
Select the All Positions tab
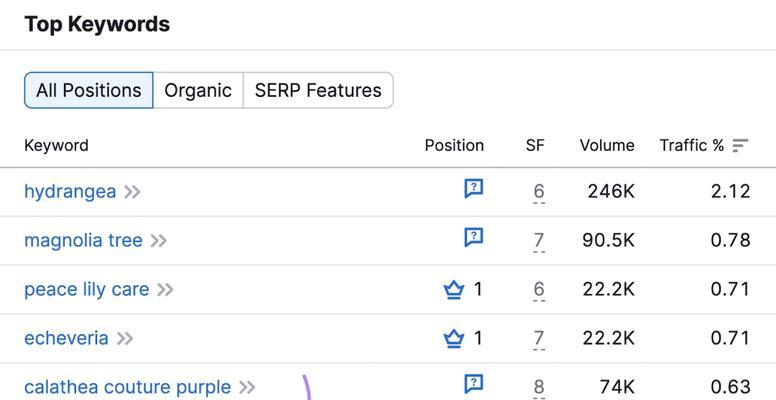[89, 90]
